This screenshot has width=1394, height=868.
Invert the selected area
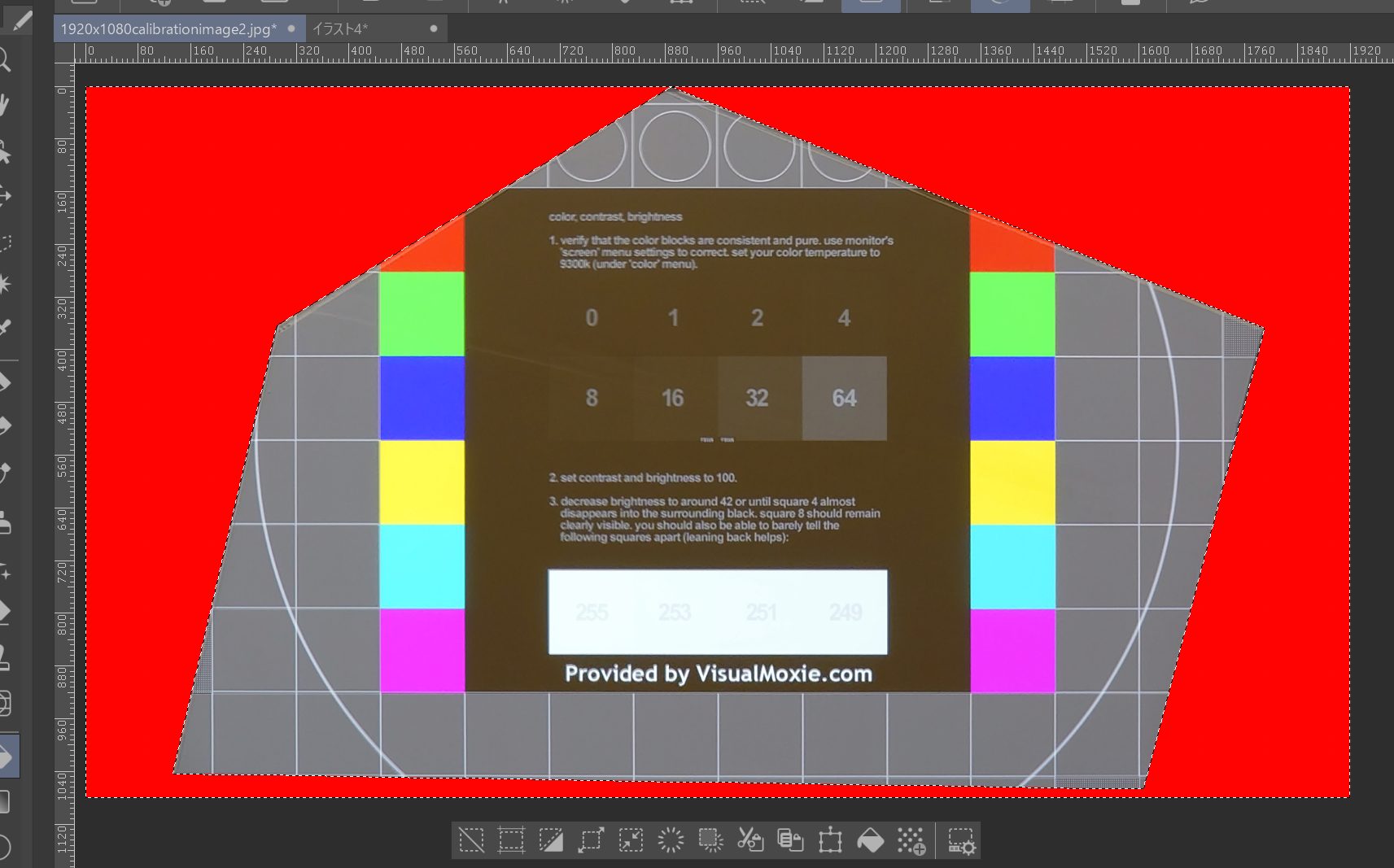click(x=551, y=840)
